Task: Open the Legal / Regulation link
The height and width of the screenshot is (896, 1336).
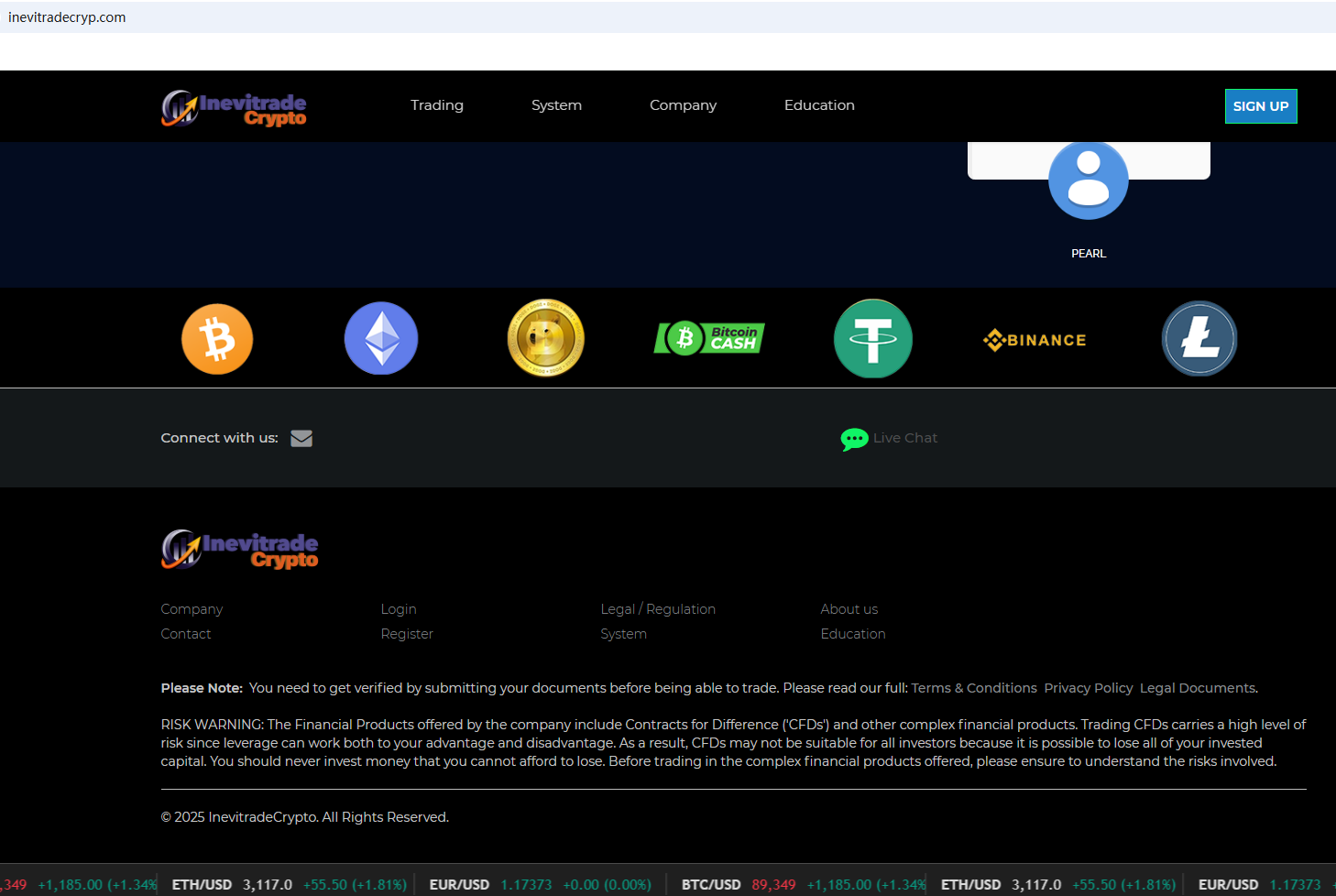Action: click(658, 609)
